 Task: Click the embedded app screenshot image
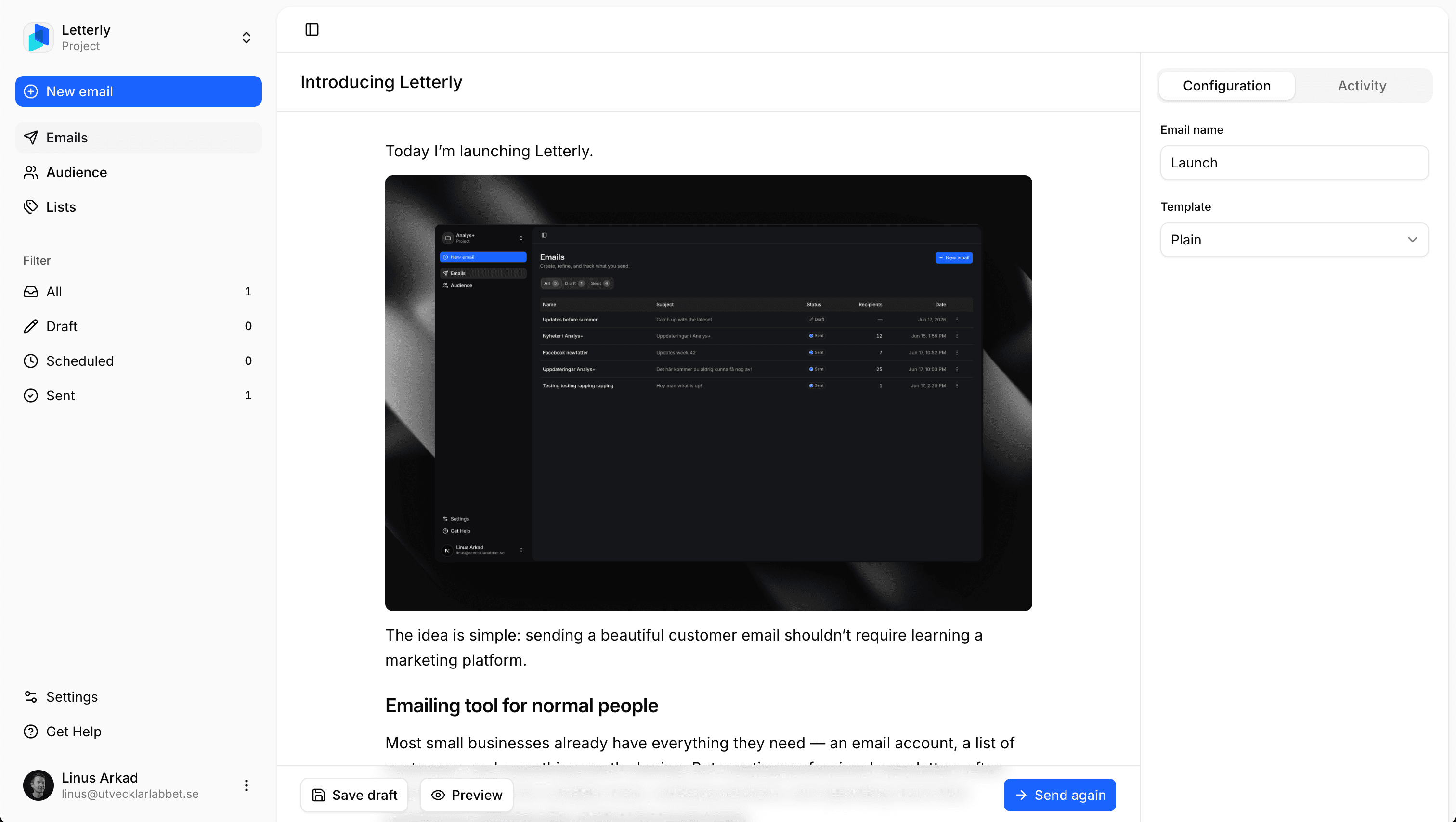709,393
